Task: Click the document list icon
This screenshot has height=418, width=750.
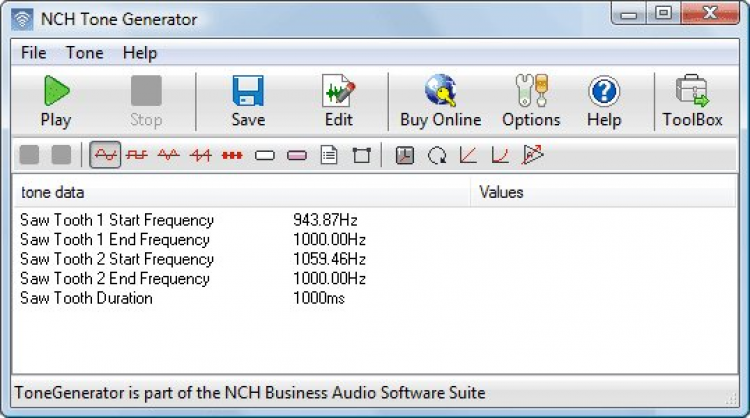Action: click(x=329, y=155)
